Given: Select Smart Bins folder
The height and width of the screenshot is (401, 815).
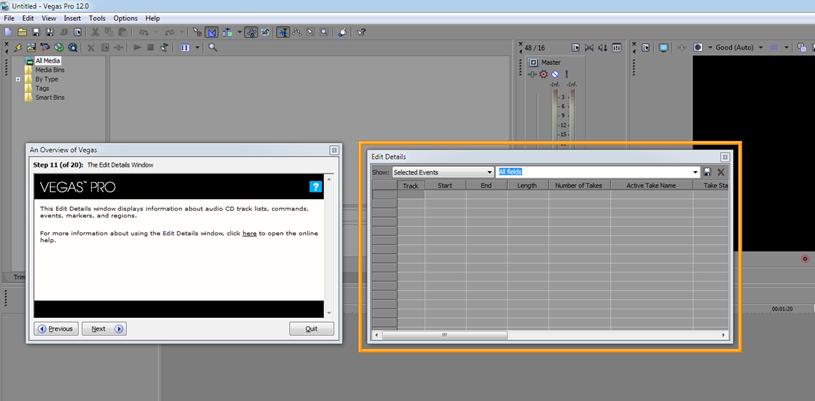Looking at the screenshot, I should click(50, 97).
